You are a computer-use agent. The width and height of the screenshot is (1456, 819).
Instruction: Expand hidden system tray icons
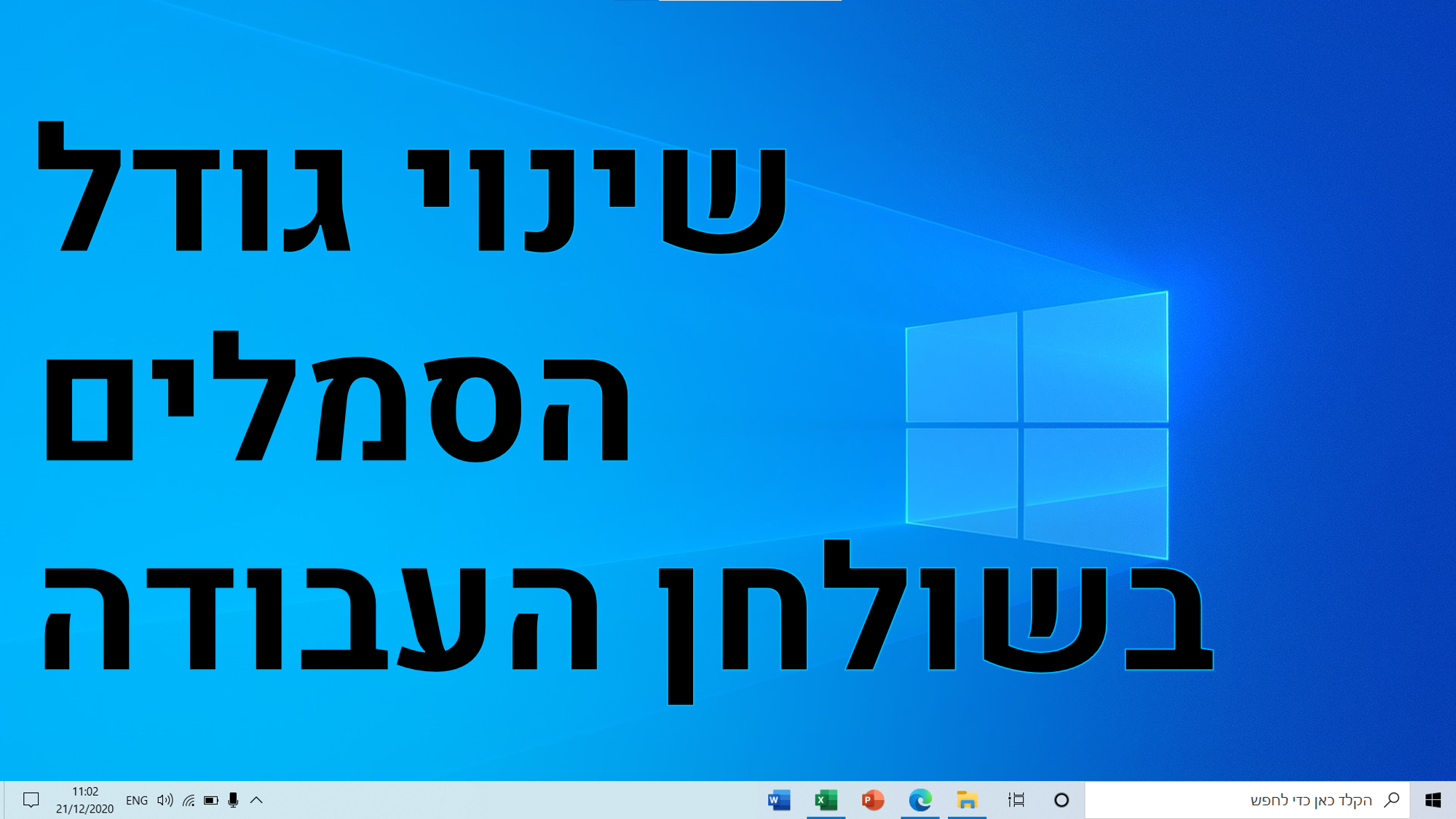[256, 800]
